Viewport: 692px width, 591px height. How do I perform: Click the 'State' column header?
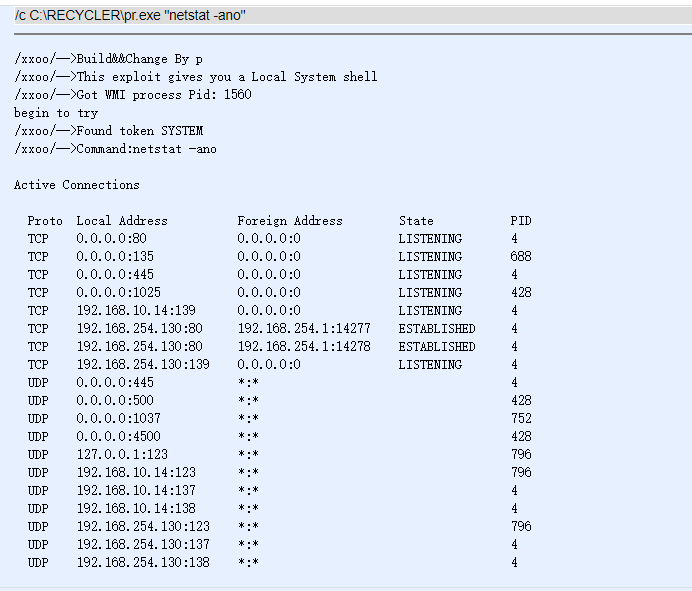point(416,221)
